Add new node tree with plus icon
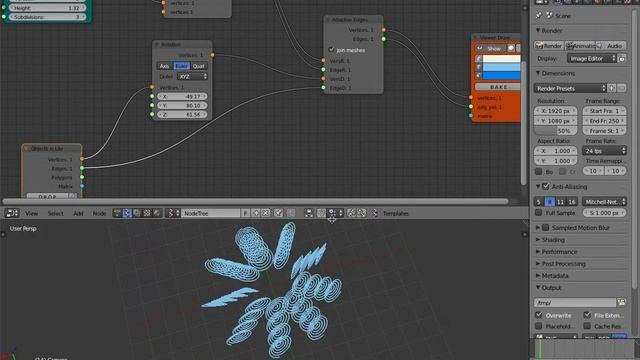Screen dimensions: 640x360 tap(256, 213)
